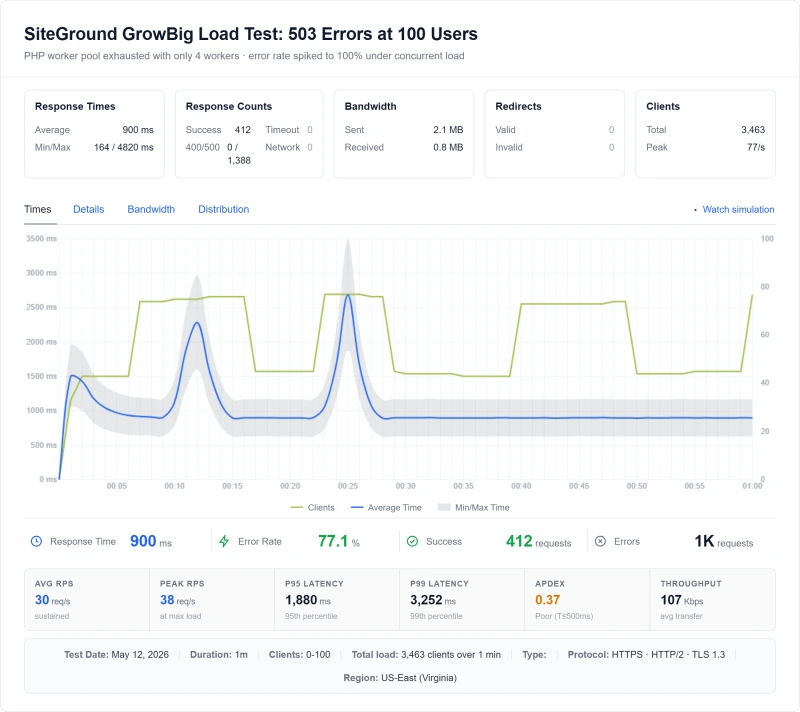Click the 1K requests errors figure
Image resolution: width=800 pixels, height=712 pixels.
[x=723, y=541]
